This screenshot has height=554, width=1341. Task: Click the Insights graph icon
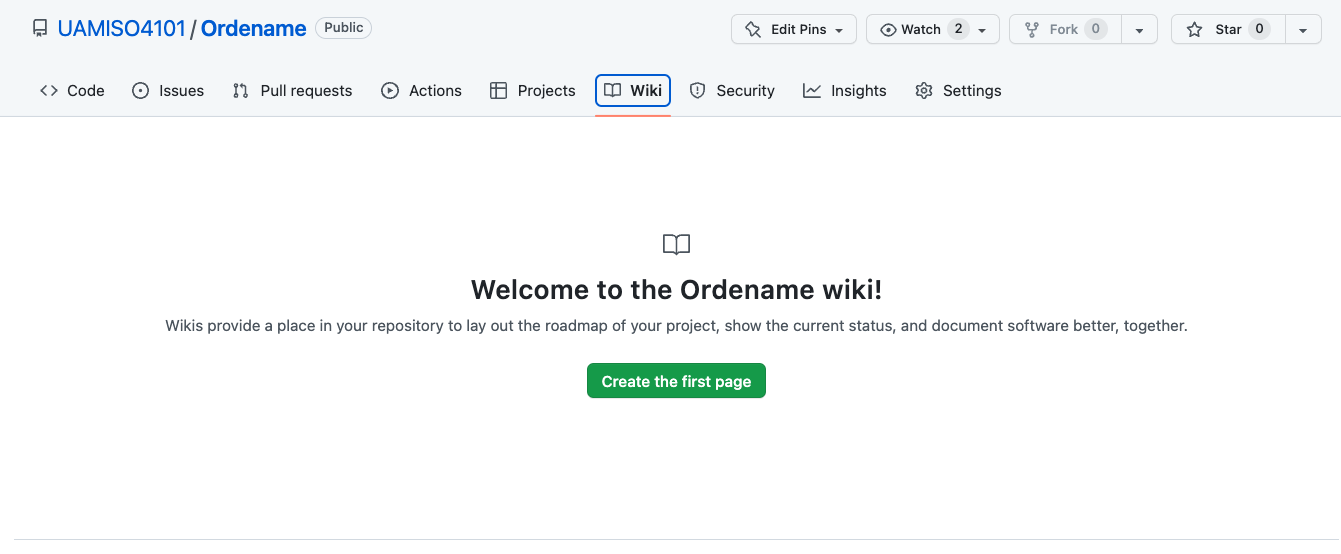[812, 91]
